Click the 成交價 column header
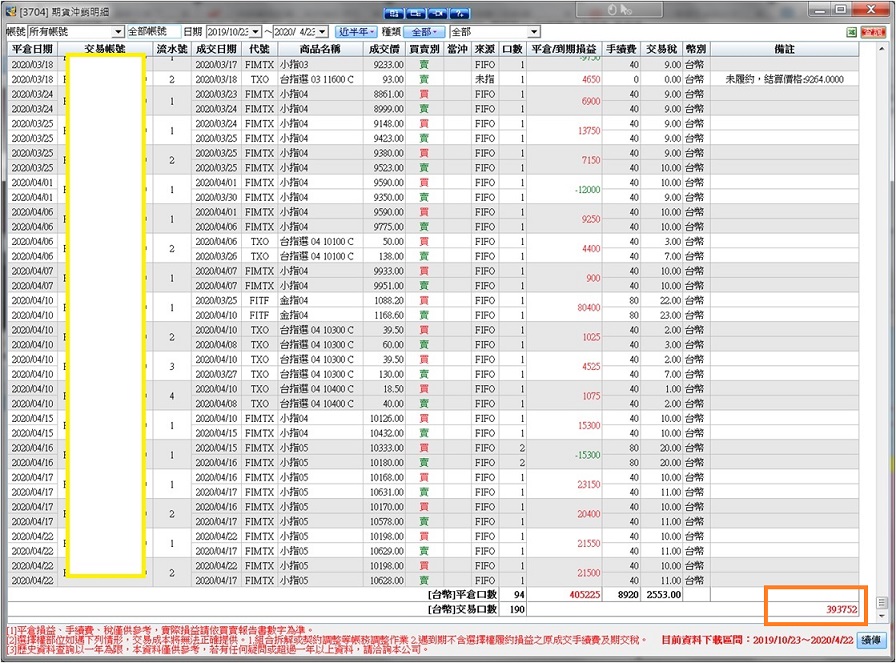 click(385, 49)
